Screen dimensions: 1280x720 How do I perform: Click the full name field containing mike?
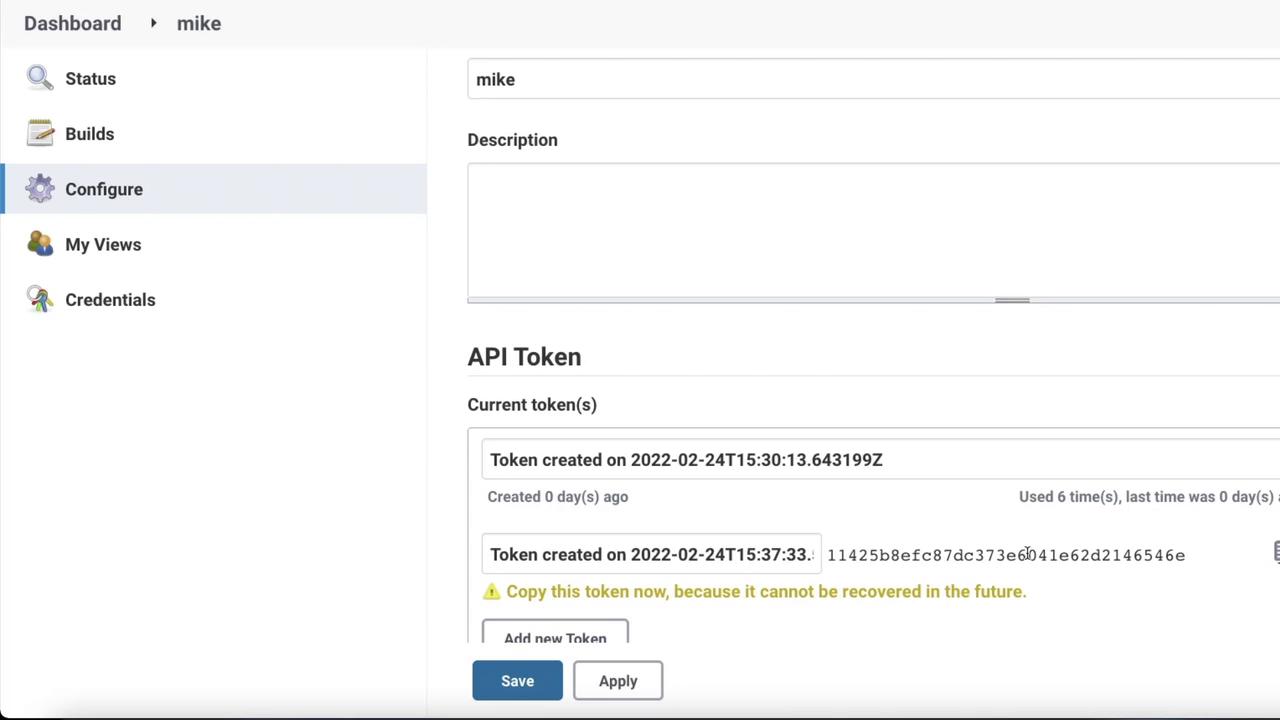click(870, 80)
